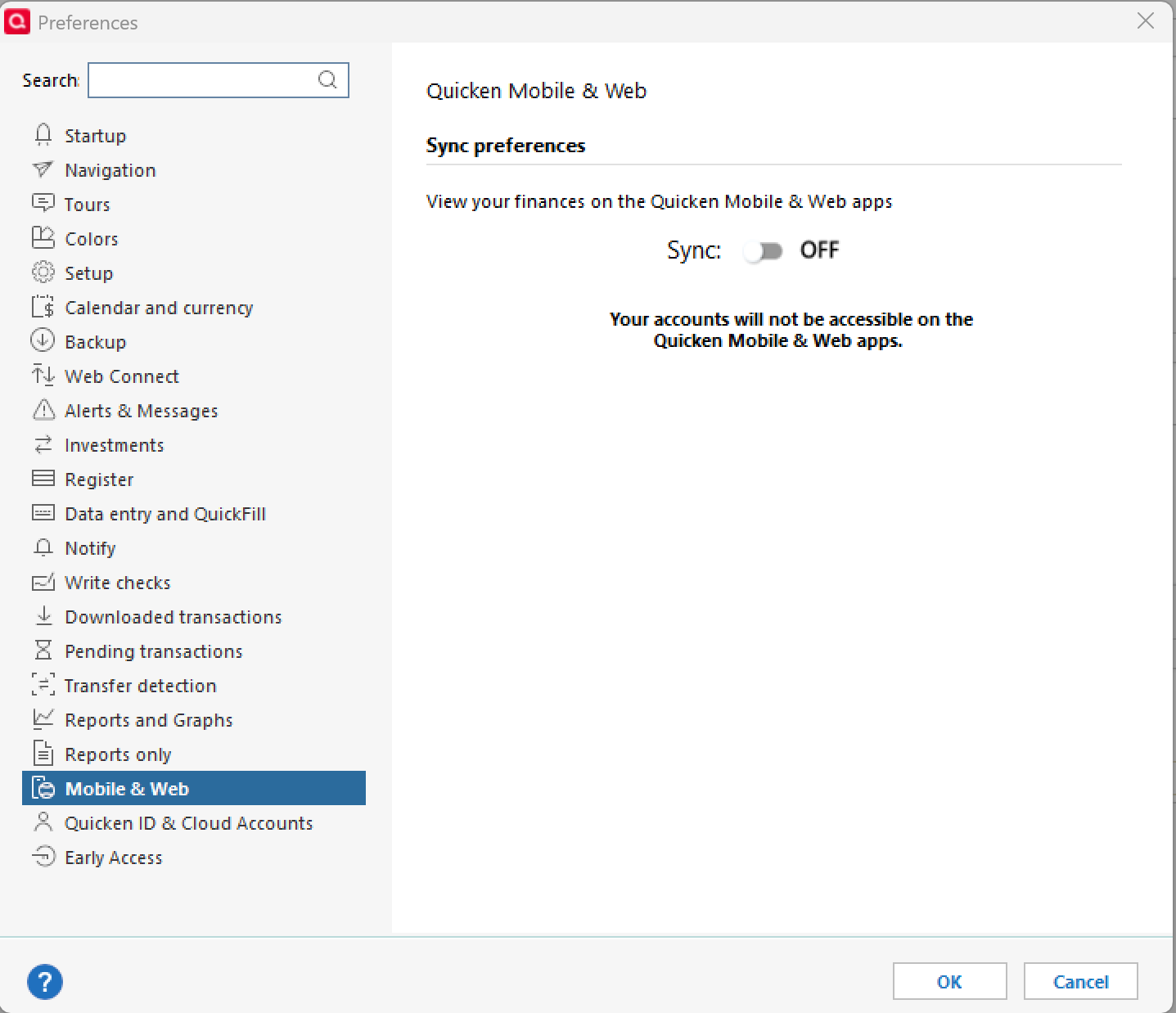The height and width of the screenshot is (1013, 1176).
Task: Click the Write checks icon
Action: tap(43, 582)
